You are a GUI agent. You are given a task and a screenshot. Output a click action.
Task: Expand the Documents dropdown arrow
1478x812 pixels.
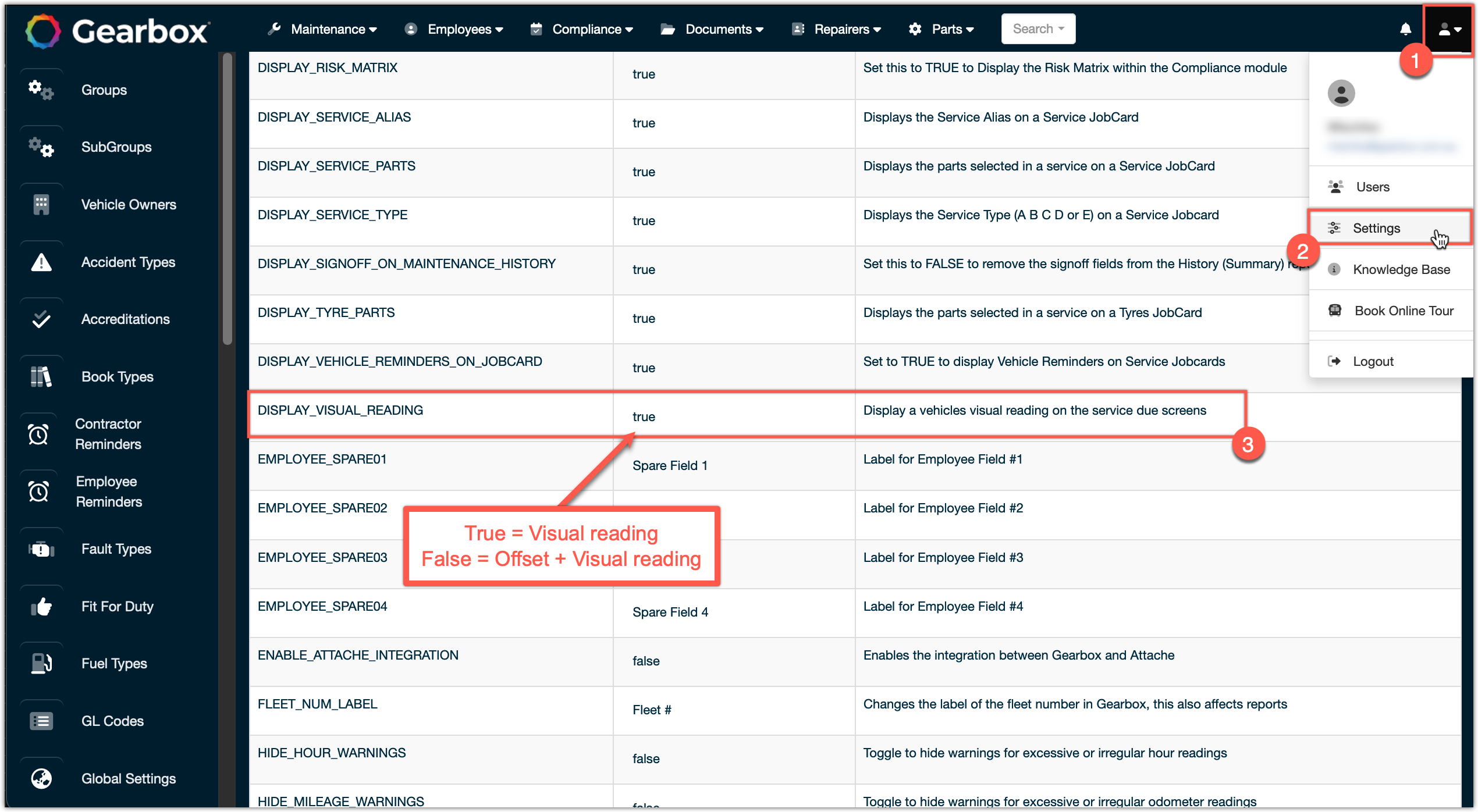[759, 30]
